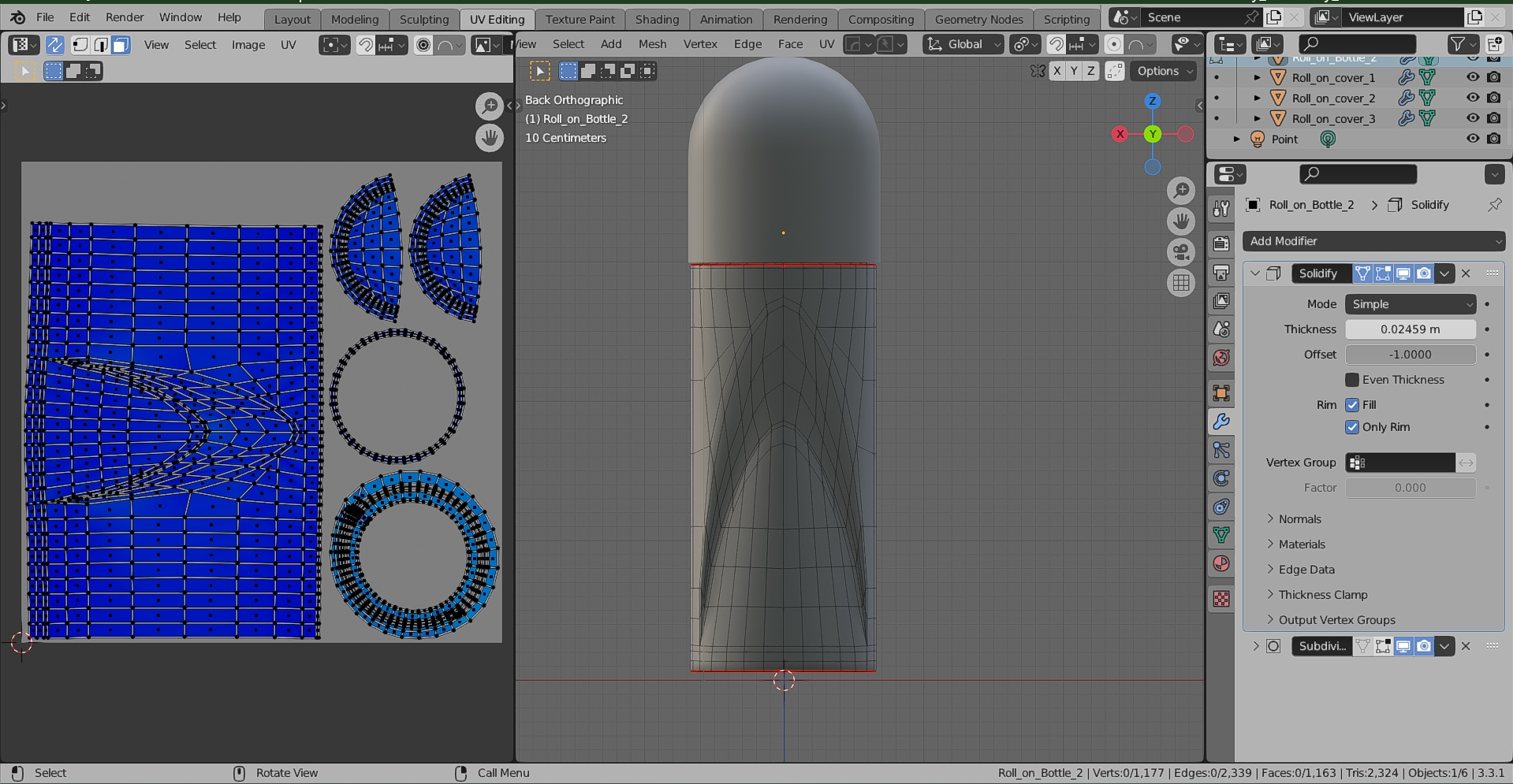Open Render properties tab
The image size is (1513, 784).
(1221, 243)
